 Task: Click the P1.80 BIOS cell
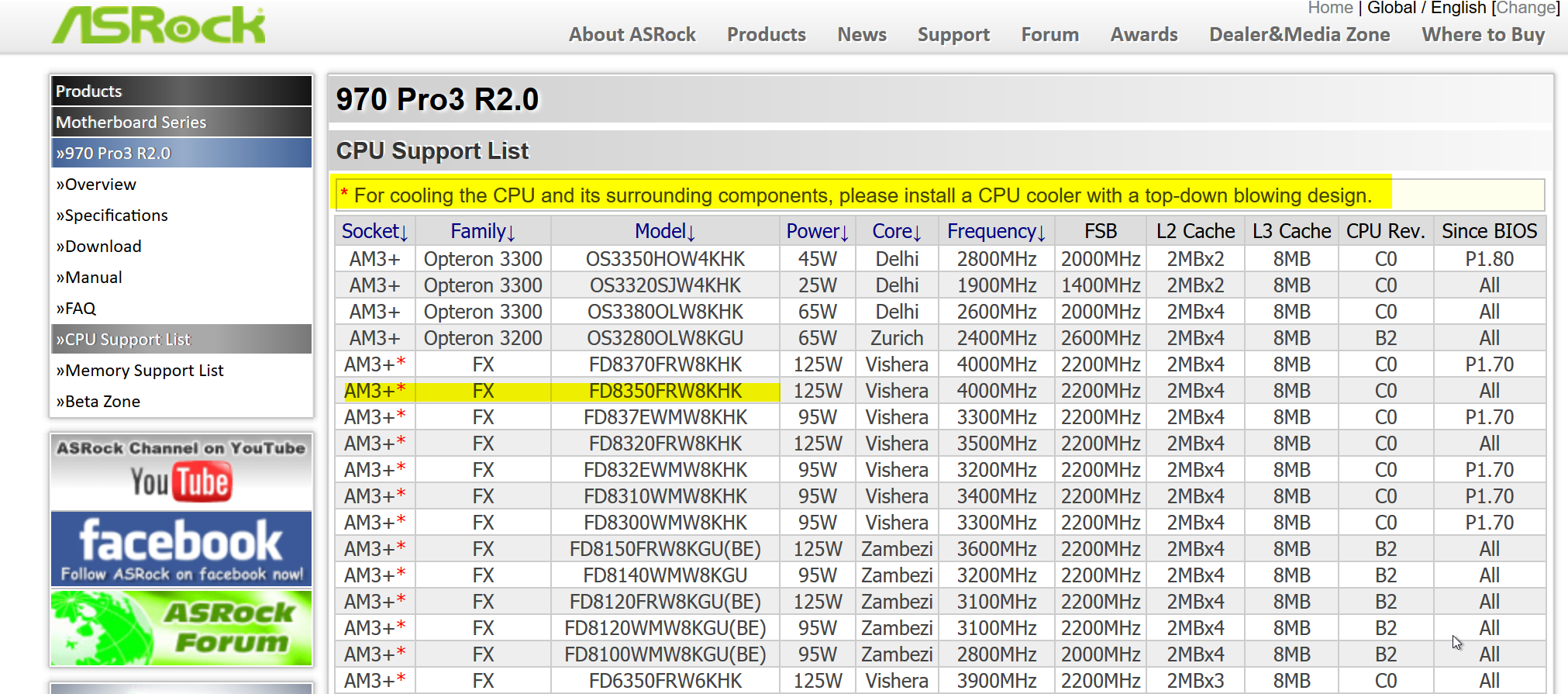1489,259
